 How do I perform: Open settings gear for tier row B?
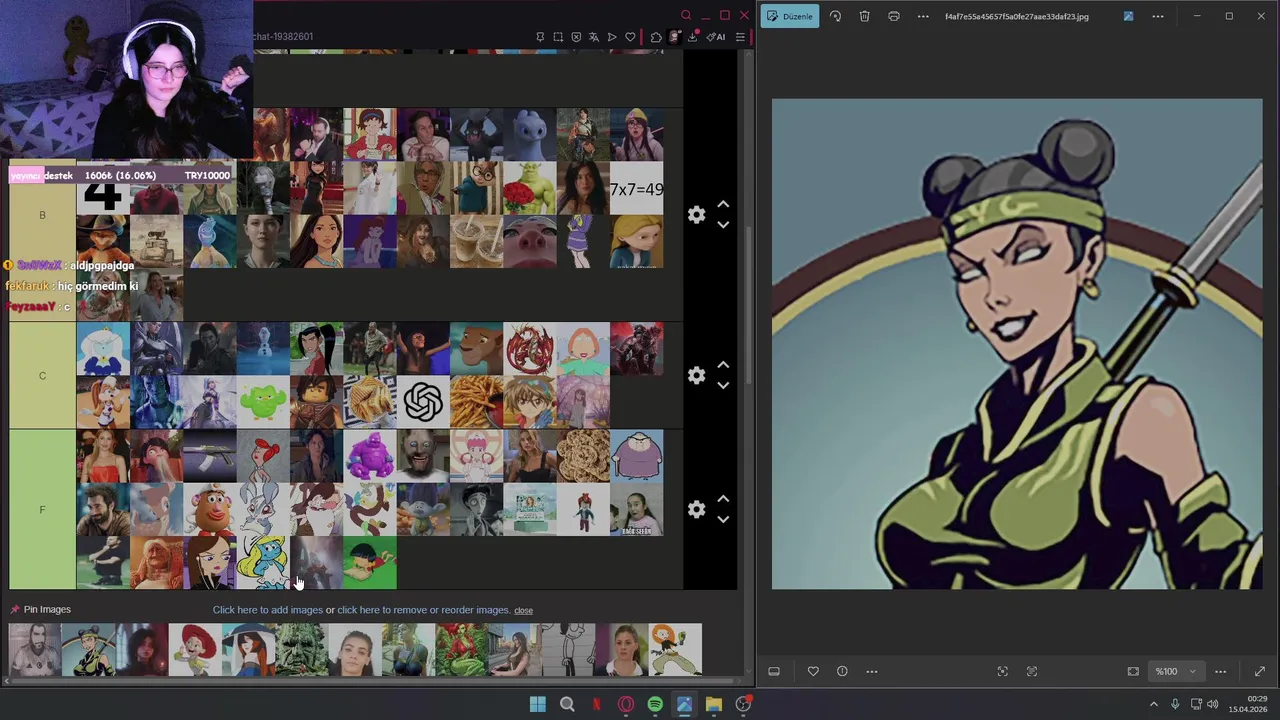click(x=697, y=215)
